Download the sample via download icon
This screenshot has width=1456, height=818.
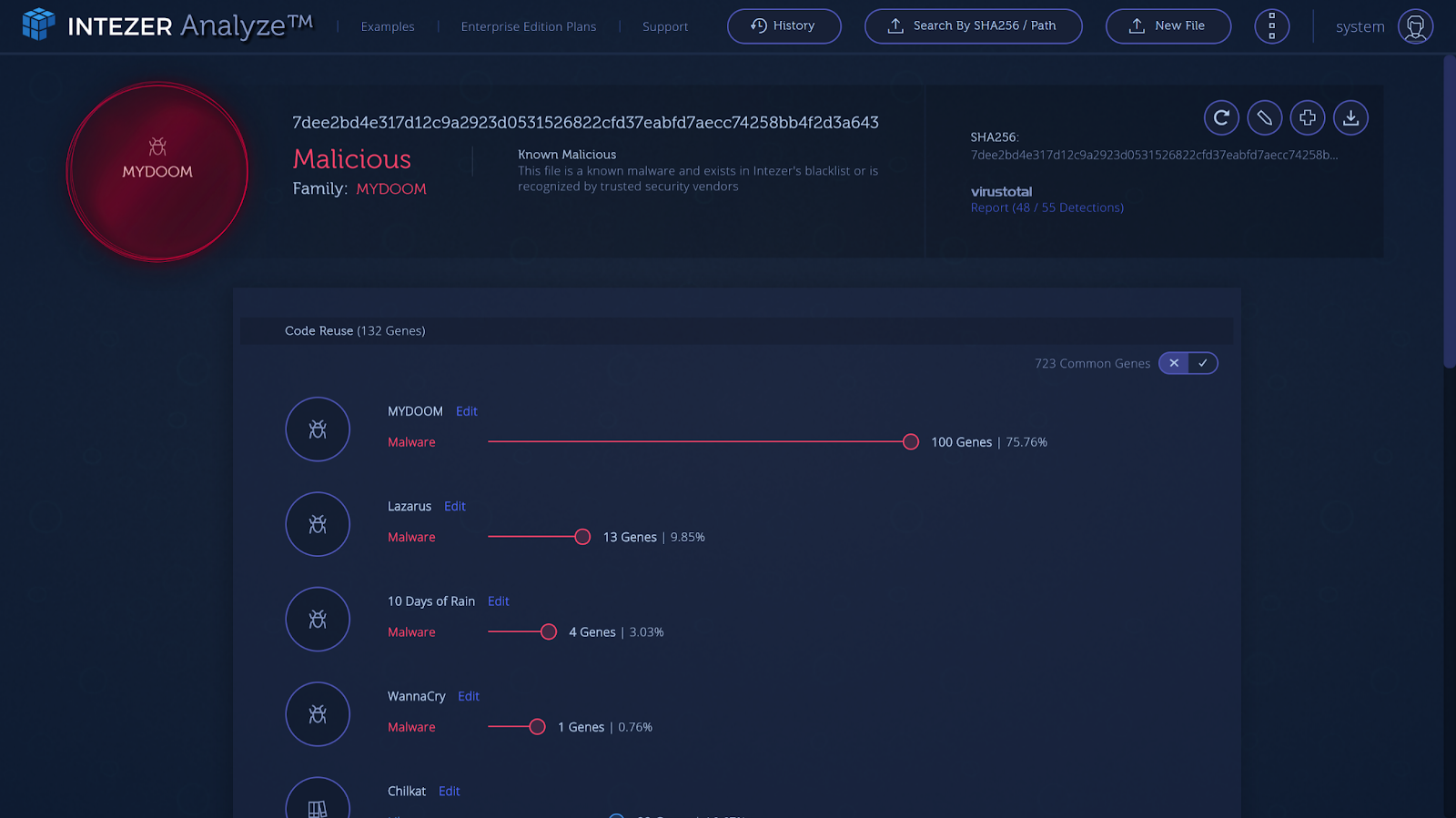(x=1350, y=117)
